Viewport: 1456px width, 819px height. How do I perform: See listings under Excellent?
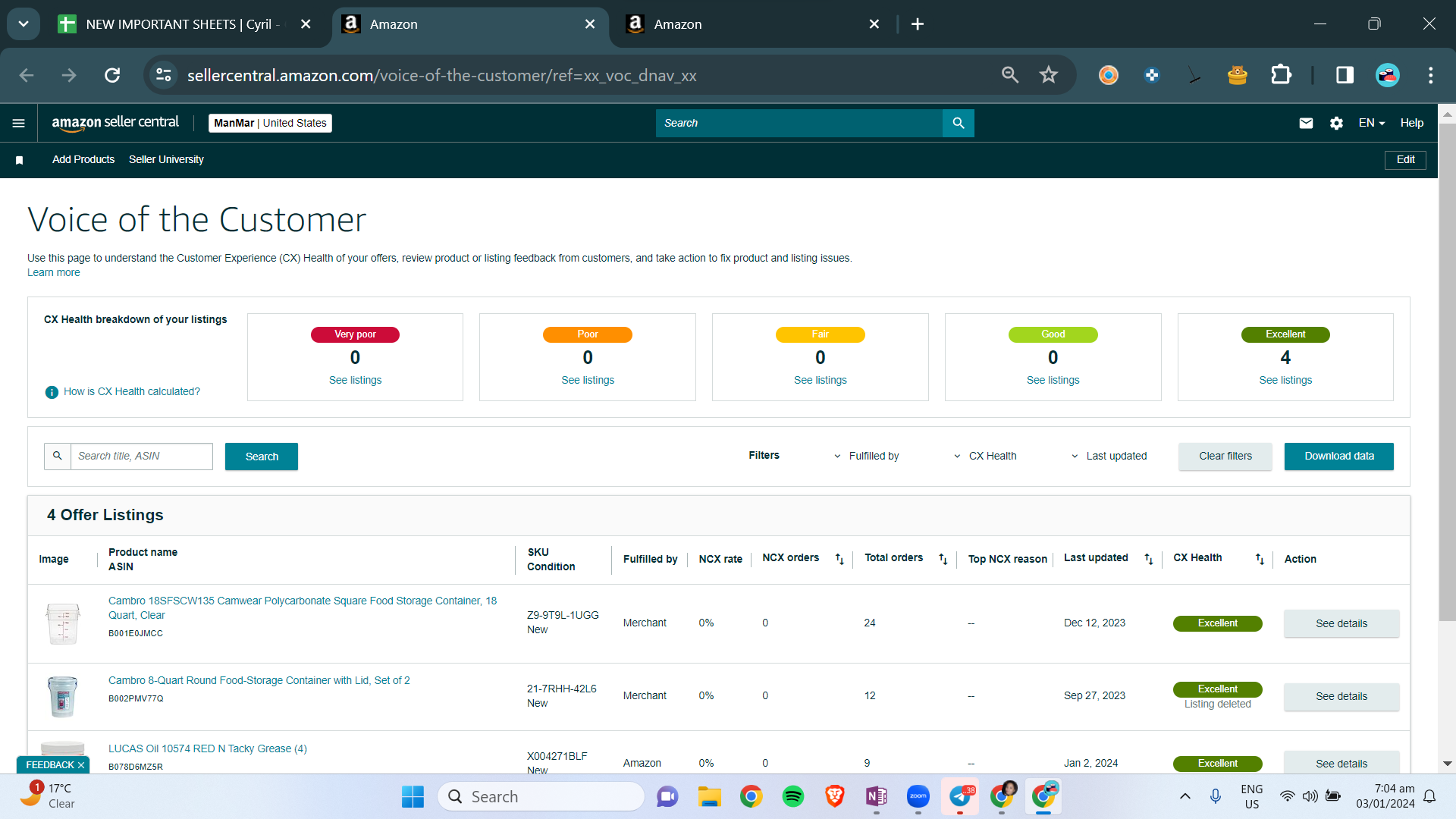pos(1285,380)
